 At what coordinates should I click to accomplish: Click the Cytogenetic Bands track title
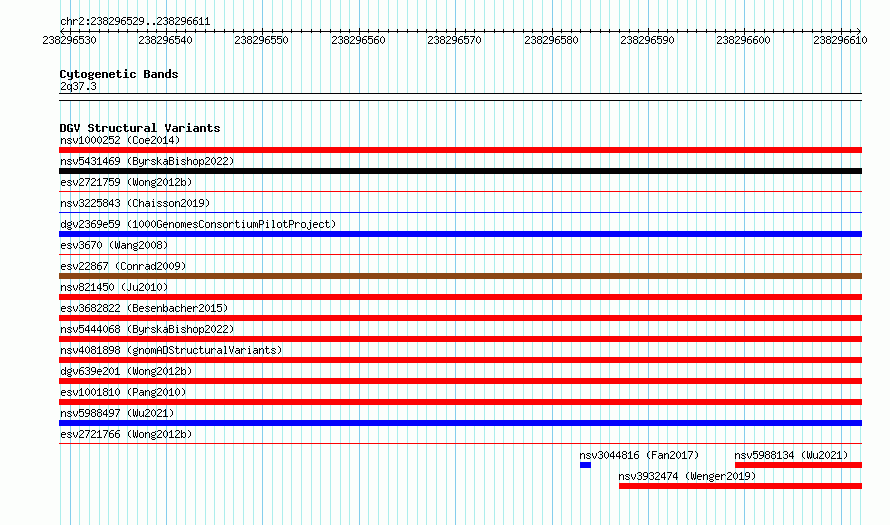pyautogui.click(x=119, y=74)
